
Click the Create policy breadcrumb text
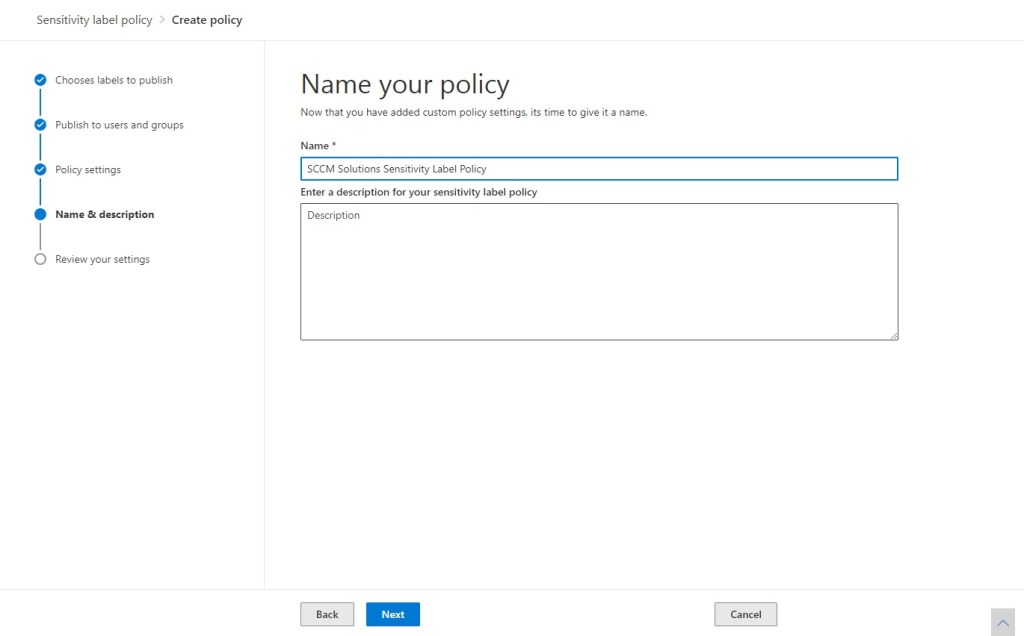207,20
